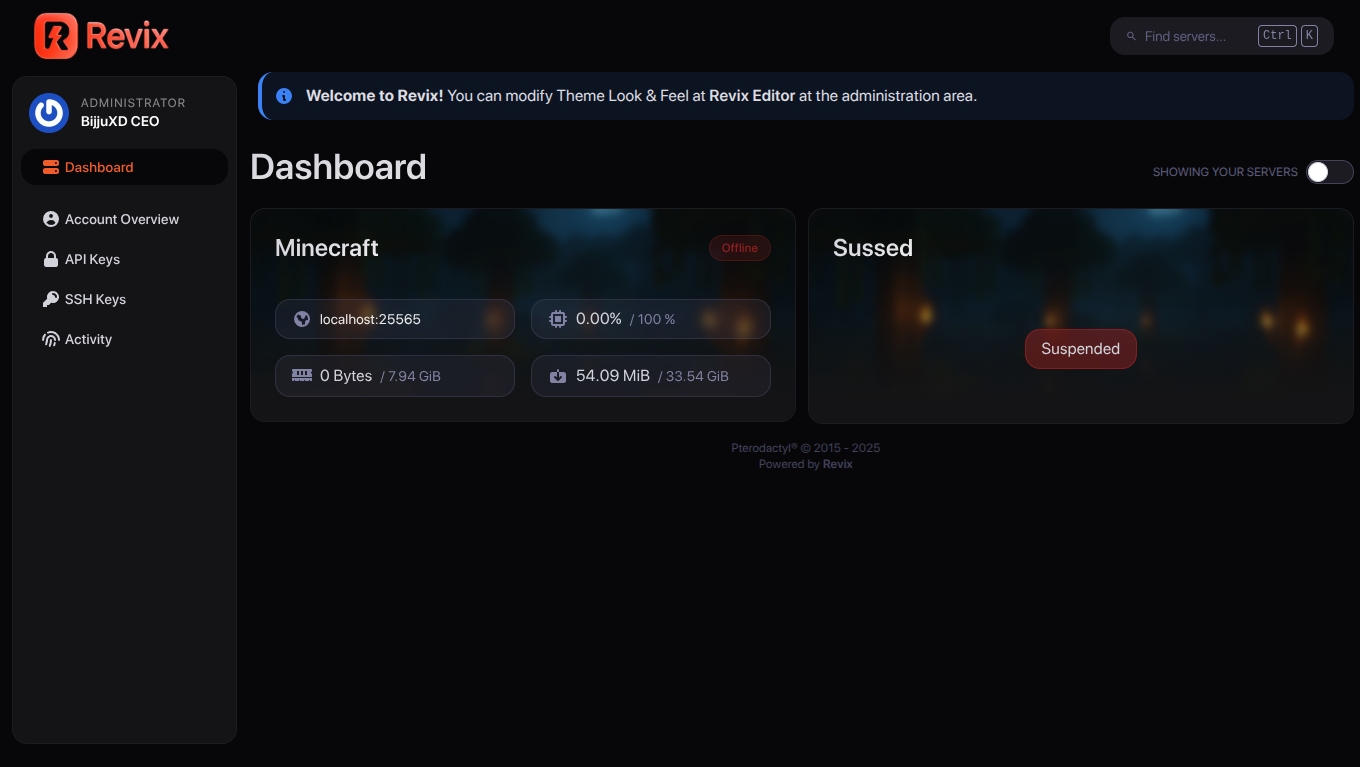This screenshot has width=1360, height=767.
Task: Click the info icon in welcome banner
Action: 284,96
